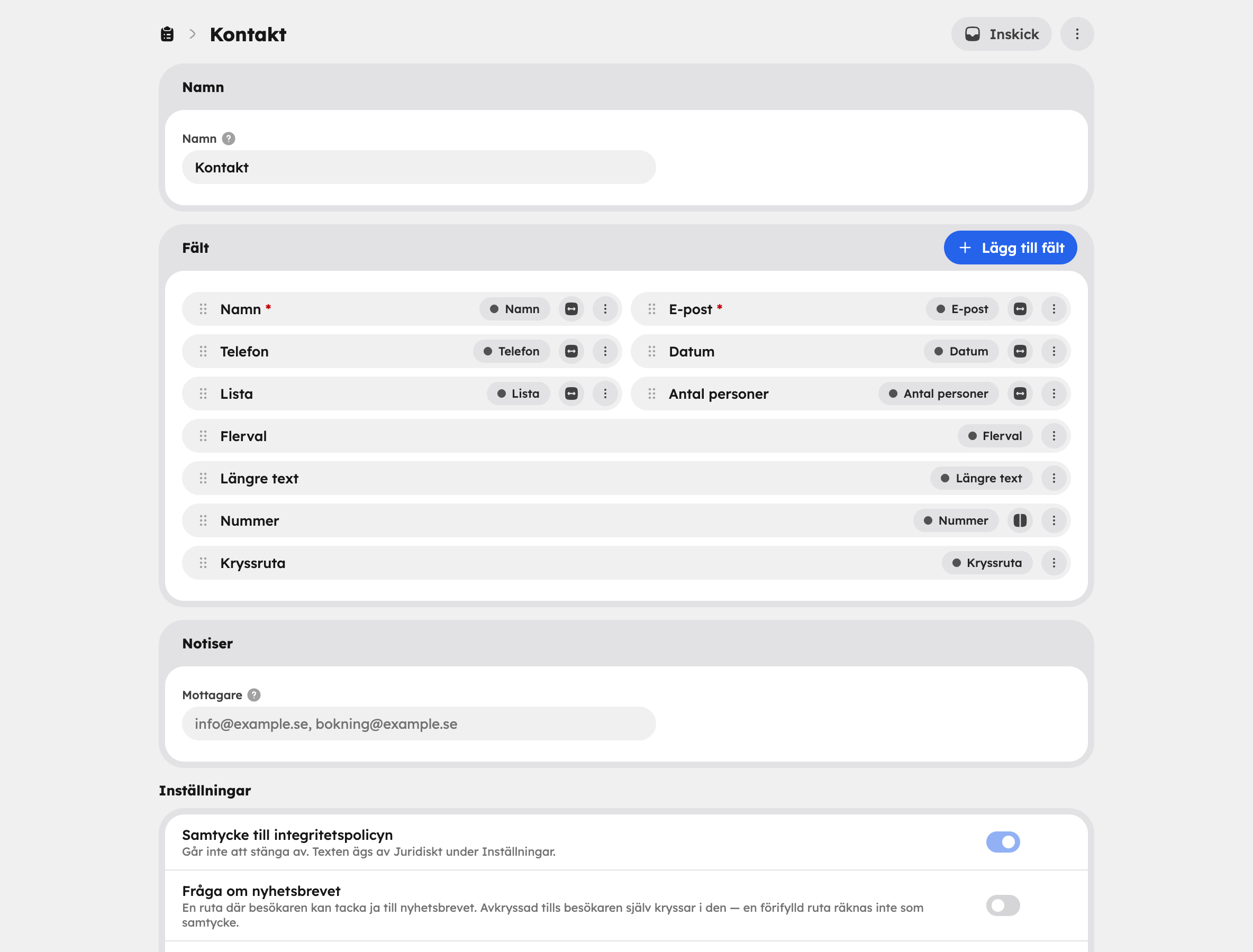Click the width icon on Lista field
The width and height of the screenshot is (1253, 952).
(571, 393)
